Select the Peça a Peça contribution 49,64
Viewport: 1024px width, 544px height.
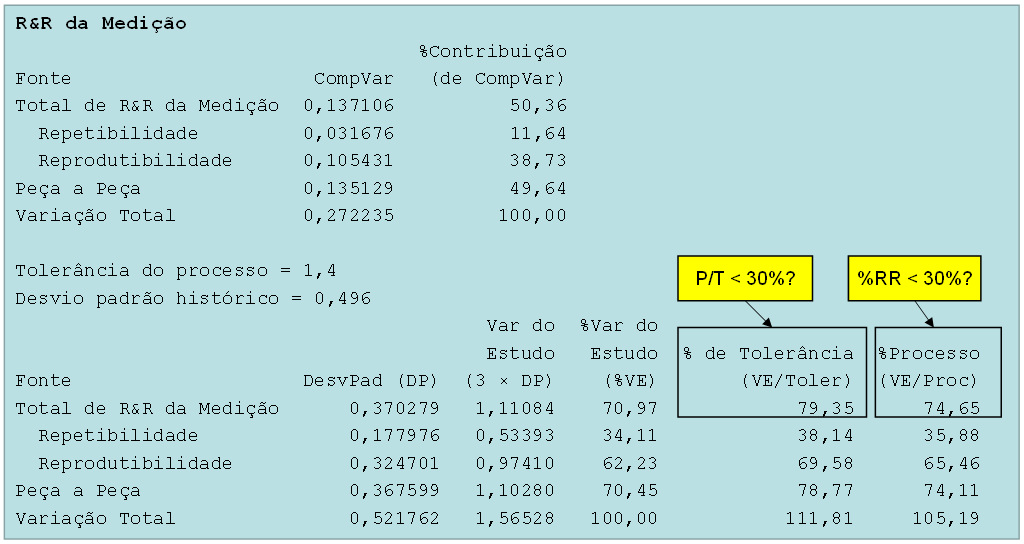click(x=538, y=189)
